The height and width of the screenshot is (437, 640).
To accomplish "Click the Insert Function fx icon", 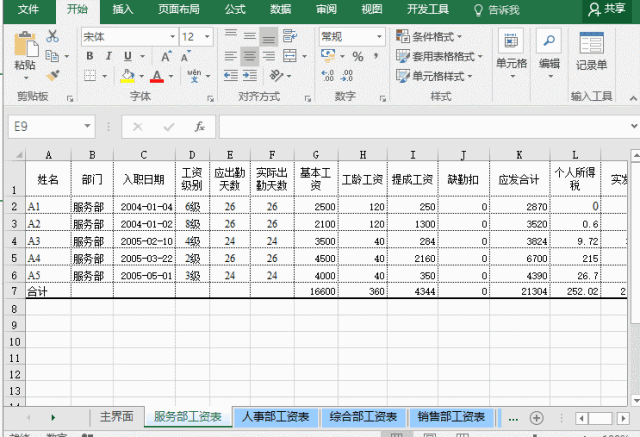I will [x=199, y=126].
